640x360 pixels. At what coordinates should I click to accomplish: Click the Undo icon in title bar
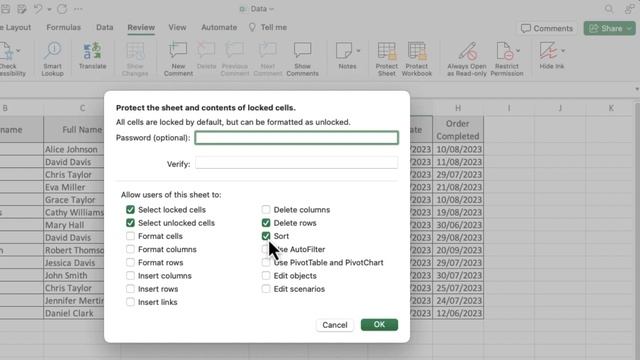(x=38, y=9)
